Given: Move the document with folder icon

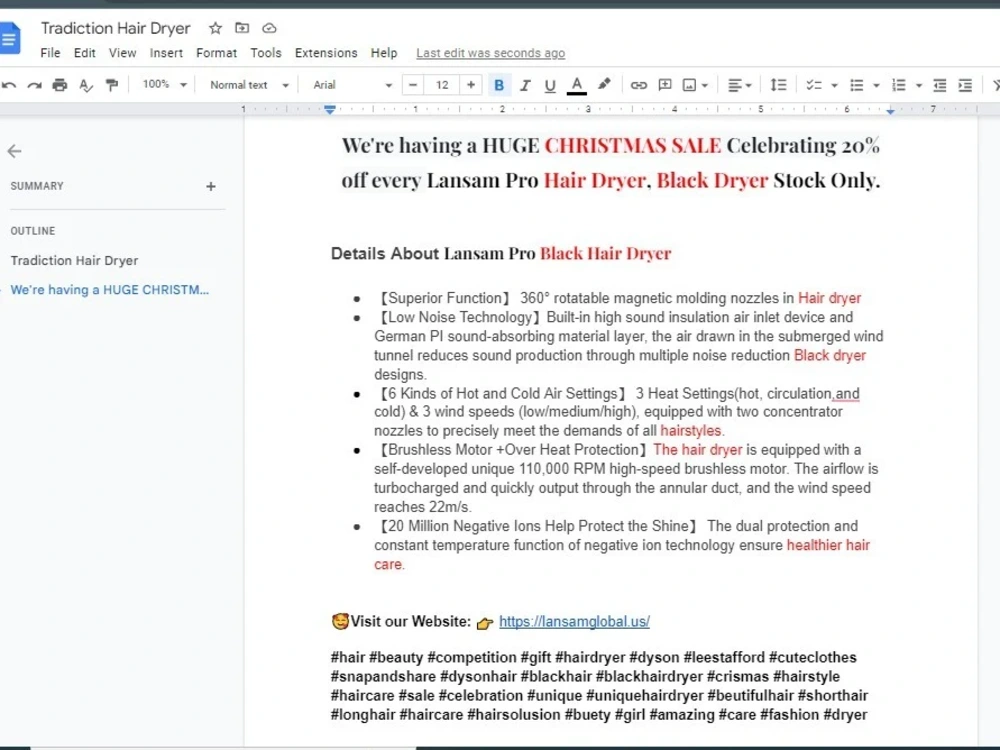Looking at the screenshot, I should tap(242, 28).
